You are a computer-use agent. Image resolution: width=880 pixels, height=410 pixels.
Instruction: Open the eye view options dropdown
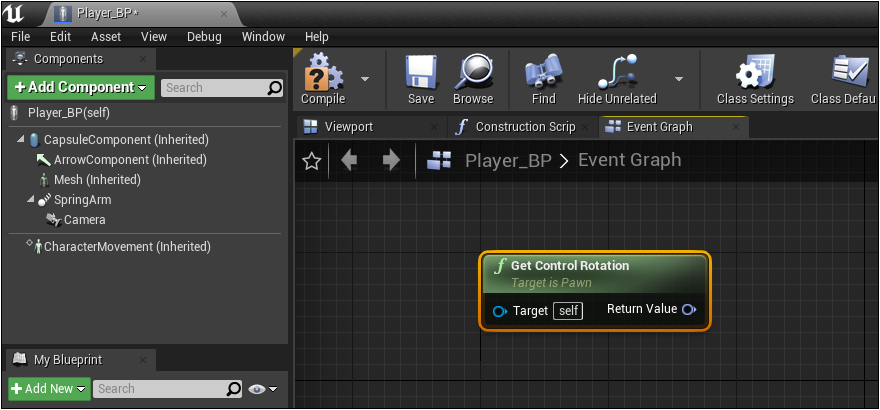[263, 389]
